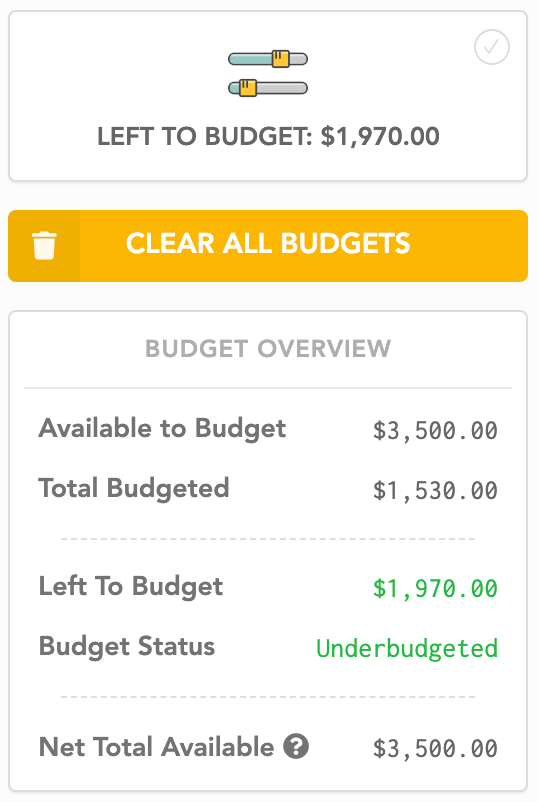Click the Available to Budget label
This screenshot has height=802, width=538.
tap(162, 429)
